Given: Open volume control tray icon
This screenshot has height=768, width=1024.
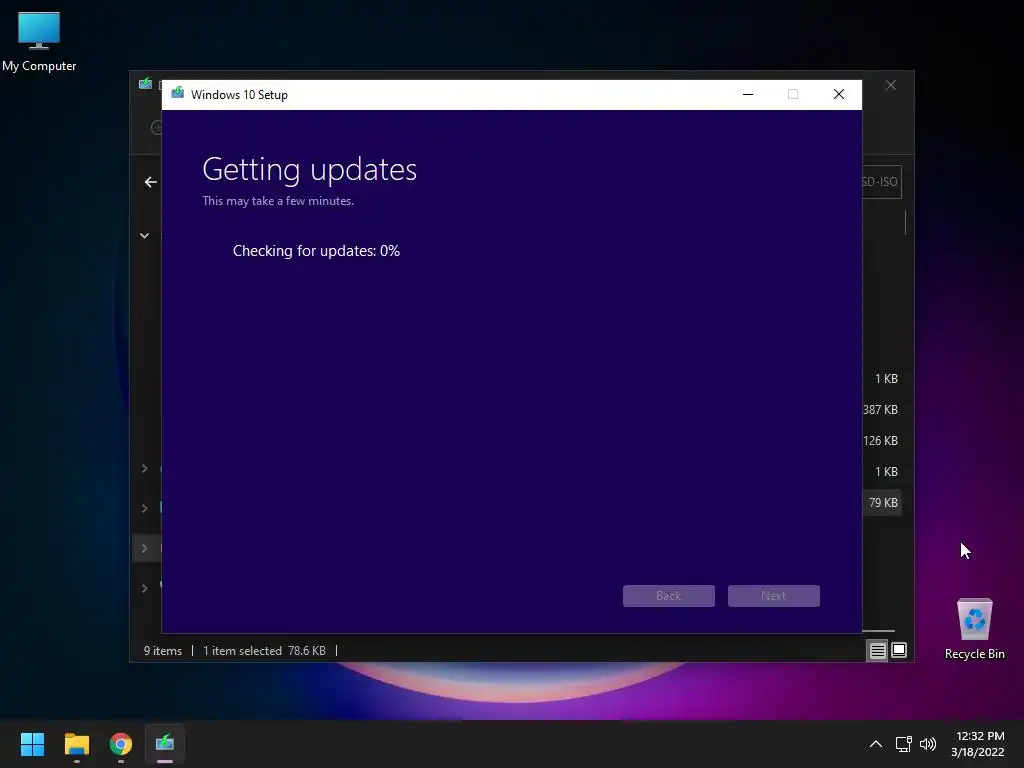Looking at the screenshot, I should click(x=927, y=744).
